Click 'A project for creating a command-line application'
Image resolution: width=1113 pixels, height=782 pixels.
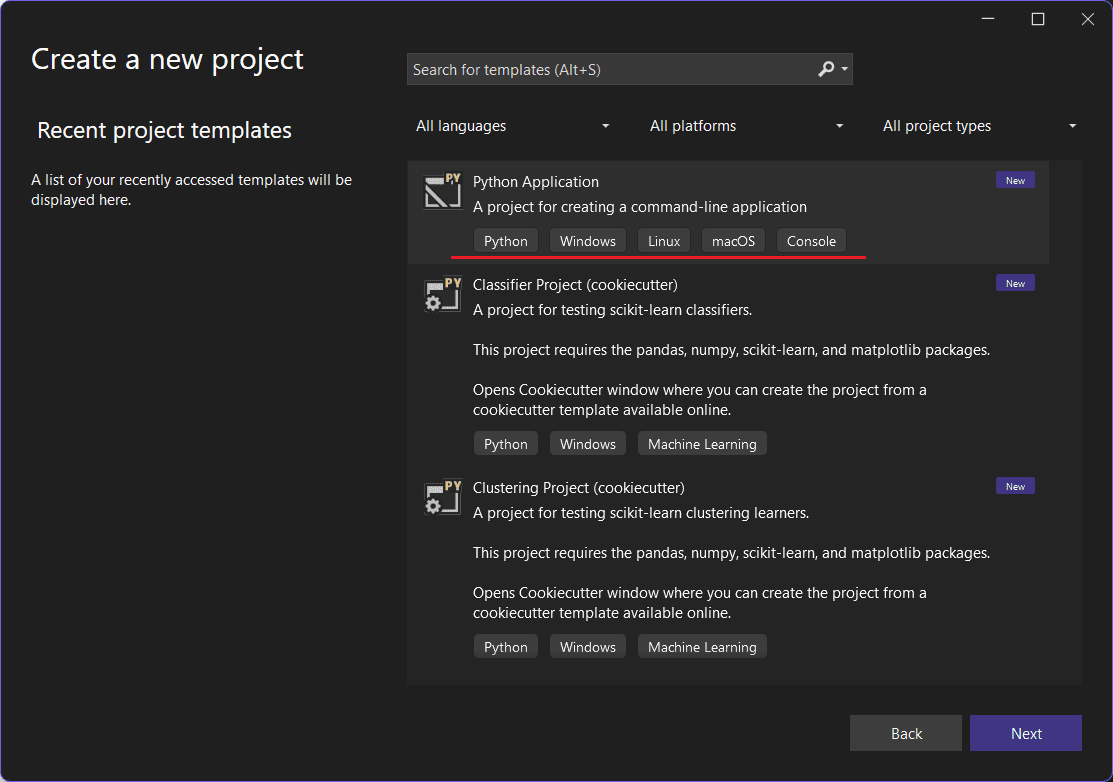click(x=640, y=207)
